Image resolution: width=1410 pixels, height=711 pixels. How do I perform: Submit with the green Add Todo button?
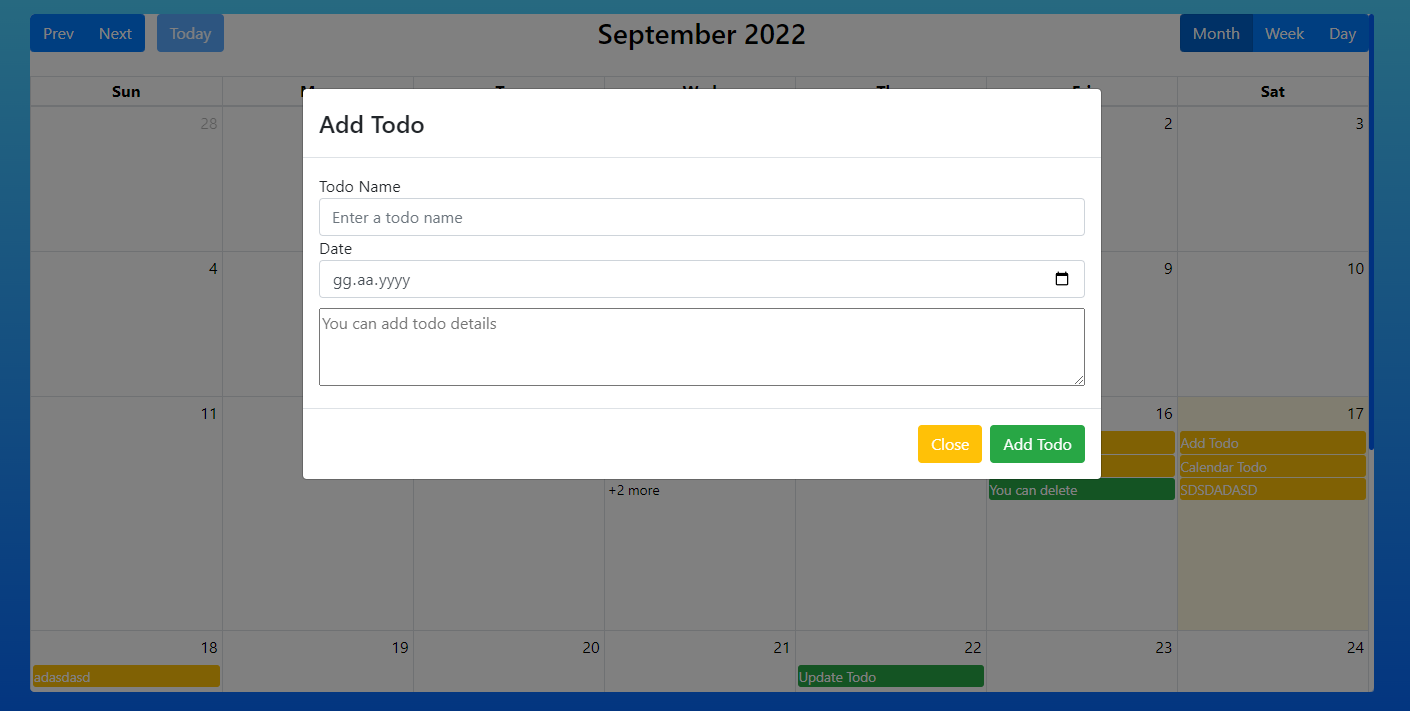coord(1037,444)
